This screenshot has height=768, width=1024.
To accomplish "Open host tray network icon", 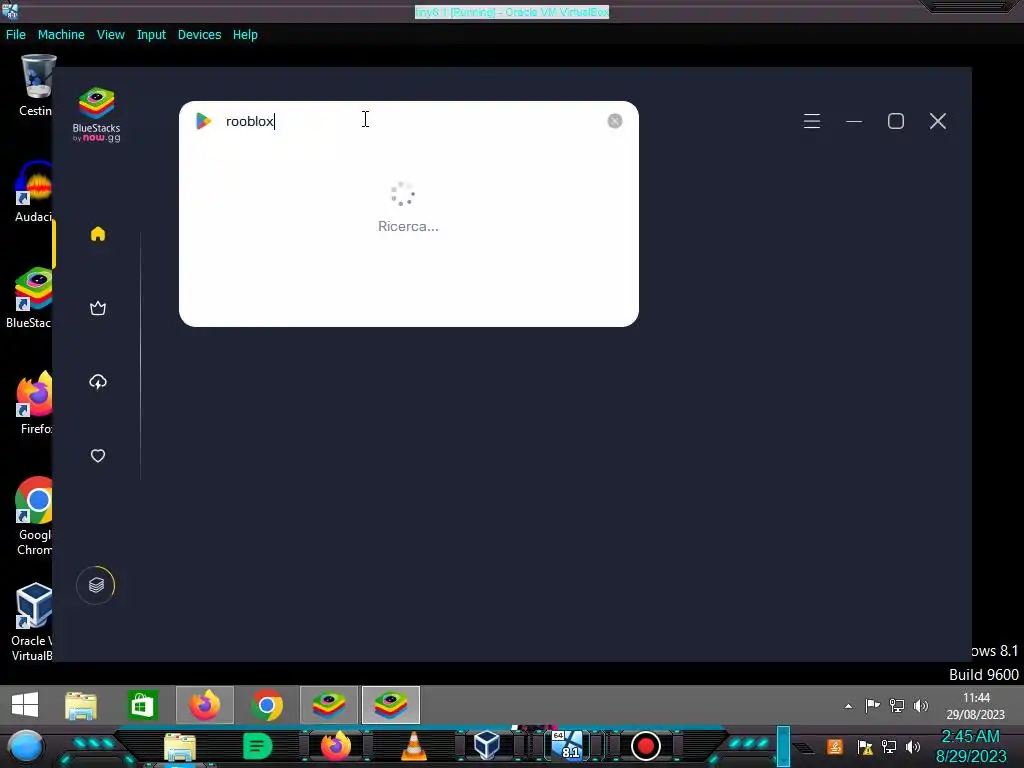I will pyautogui.click(x=889, y=746).
